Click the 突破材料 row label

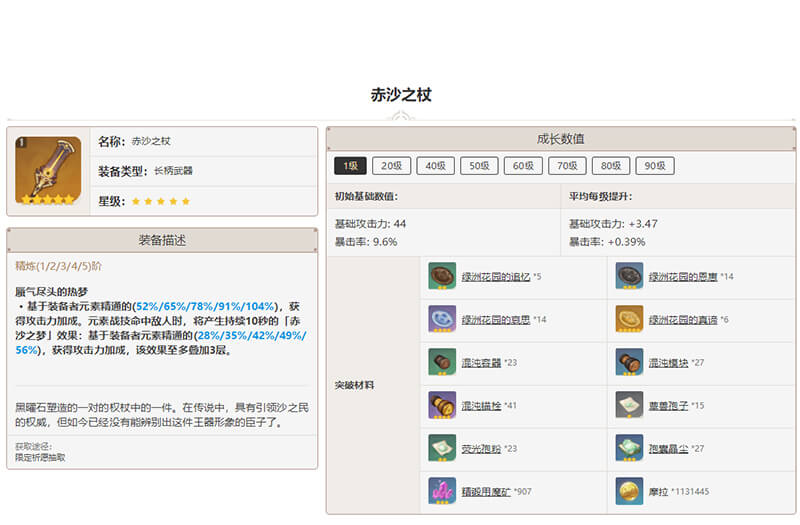click(354, 385)
